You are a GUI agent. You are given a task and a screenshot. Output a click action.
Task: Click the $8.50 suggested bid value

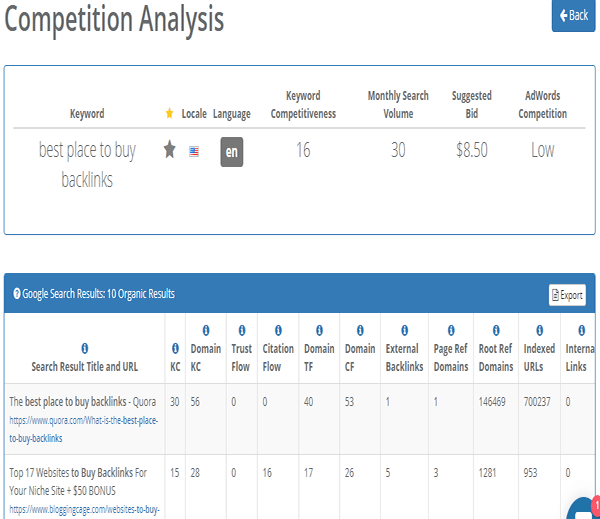pyautogui.click(x=472, y=150)
